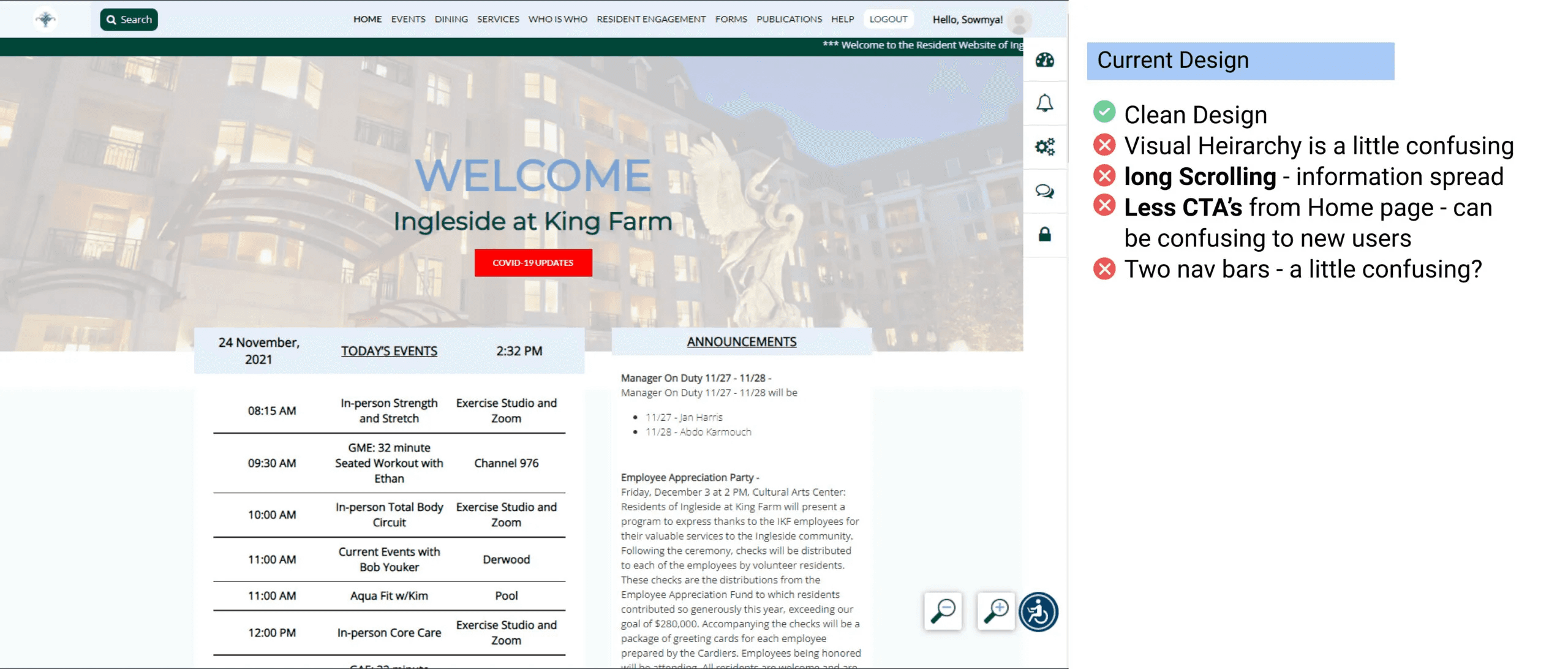This screenshot has height=669, width=1568.
Task: Open chat bubbles icon in sidebar
Action: [x=1044, y=191]
